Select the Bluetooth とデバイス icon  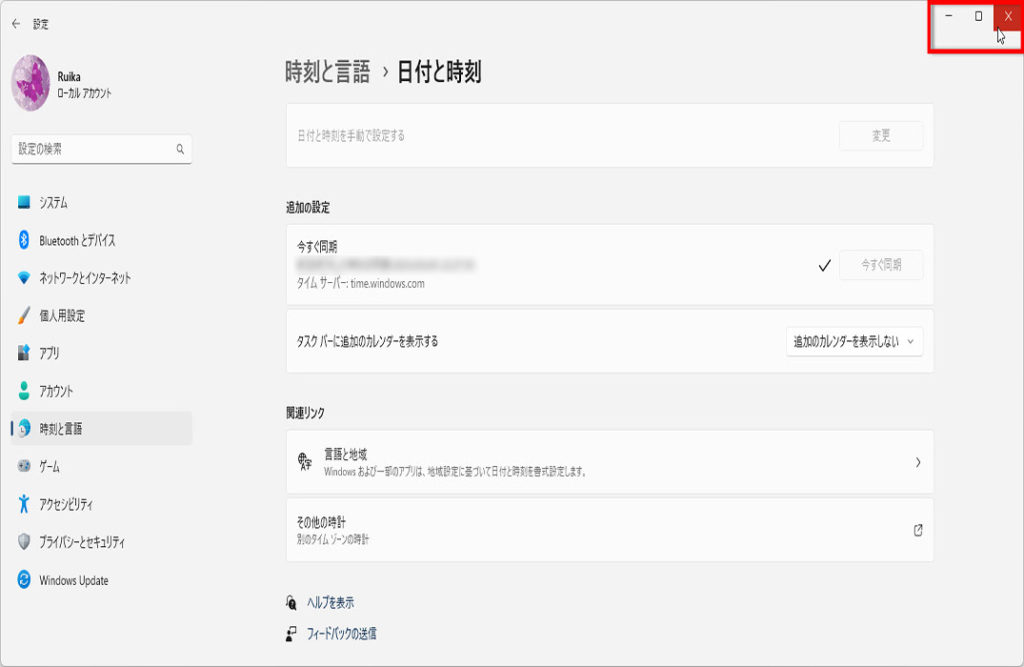click(x=25, y=240)
